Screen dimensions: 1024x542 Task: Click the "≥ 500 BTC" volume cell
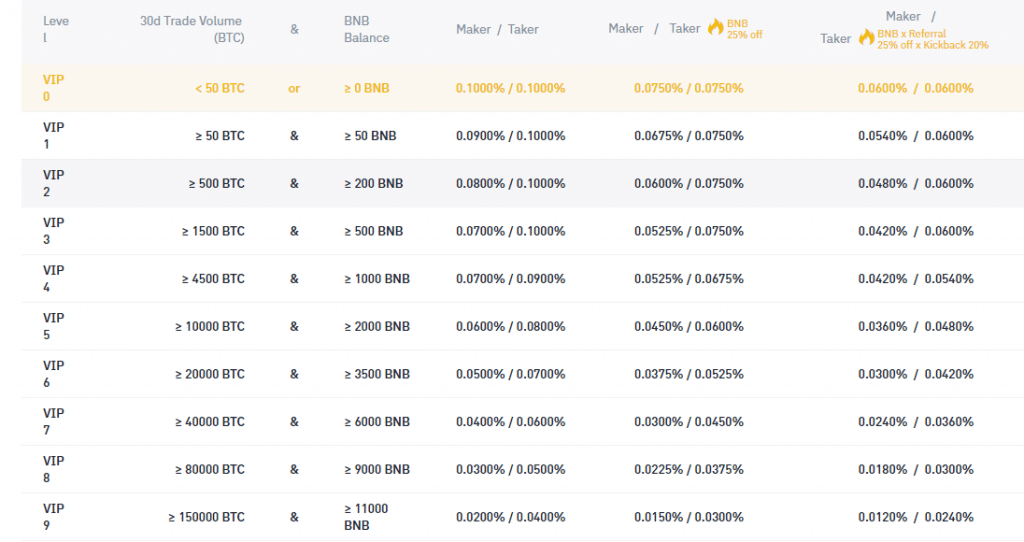click(216, 183)
